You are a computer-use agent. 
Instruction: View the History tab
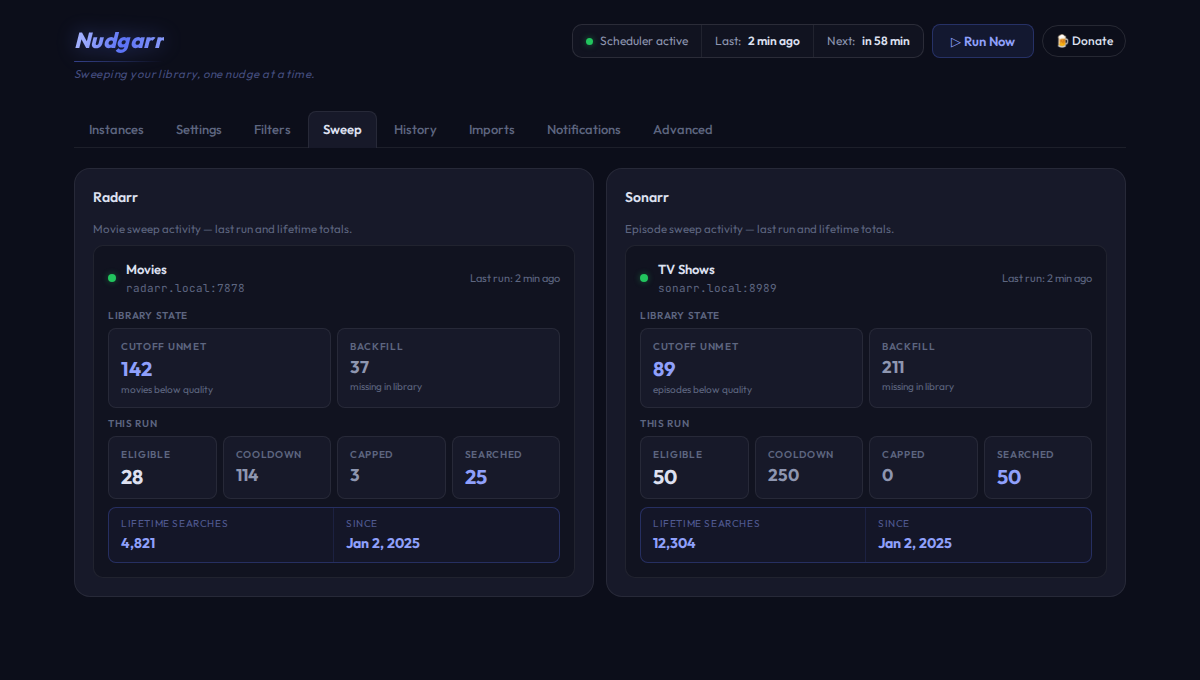point(415,130)
